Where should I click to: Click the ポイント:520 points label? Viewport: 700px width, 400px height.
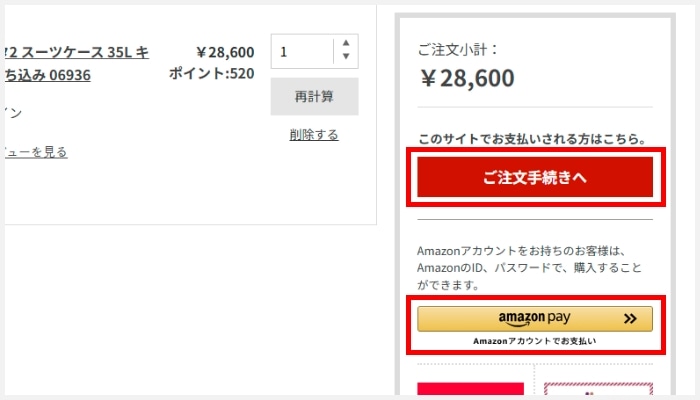click(x=211, y=73)
